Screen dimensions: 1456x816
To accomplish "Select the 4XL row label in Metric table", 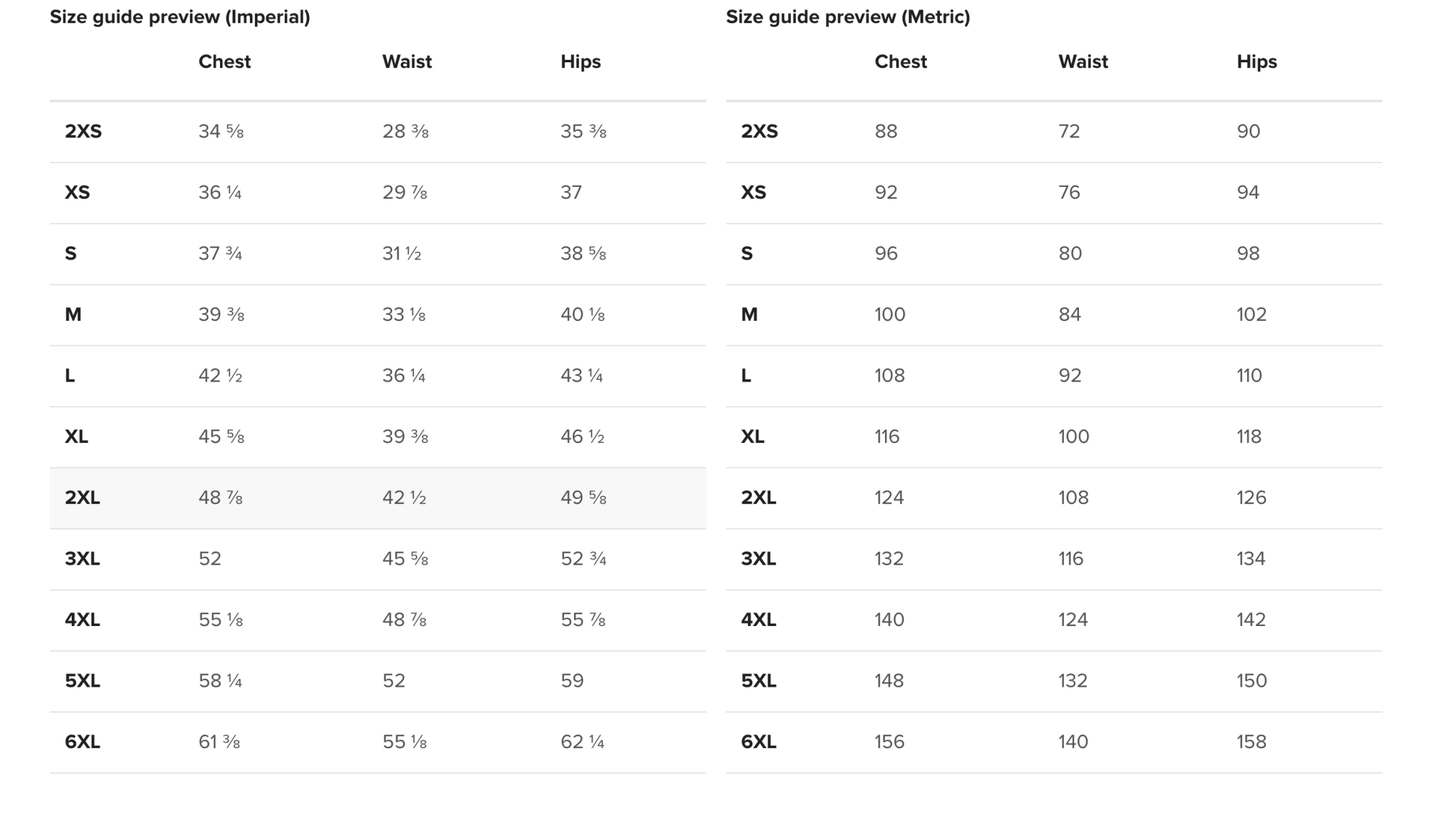I will 759,620.
